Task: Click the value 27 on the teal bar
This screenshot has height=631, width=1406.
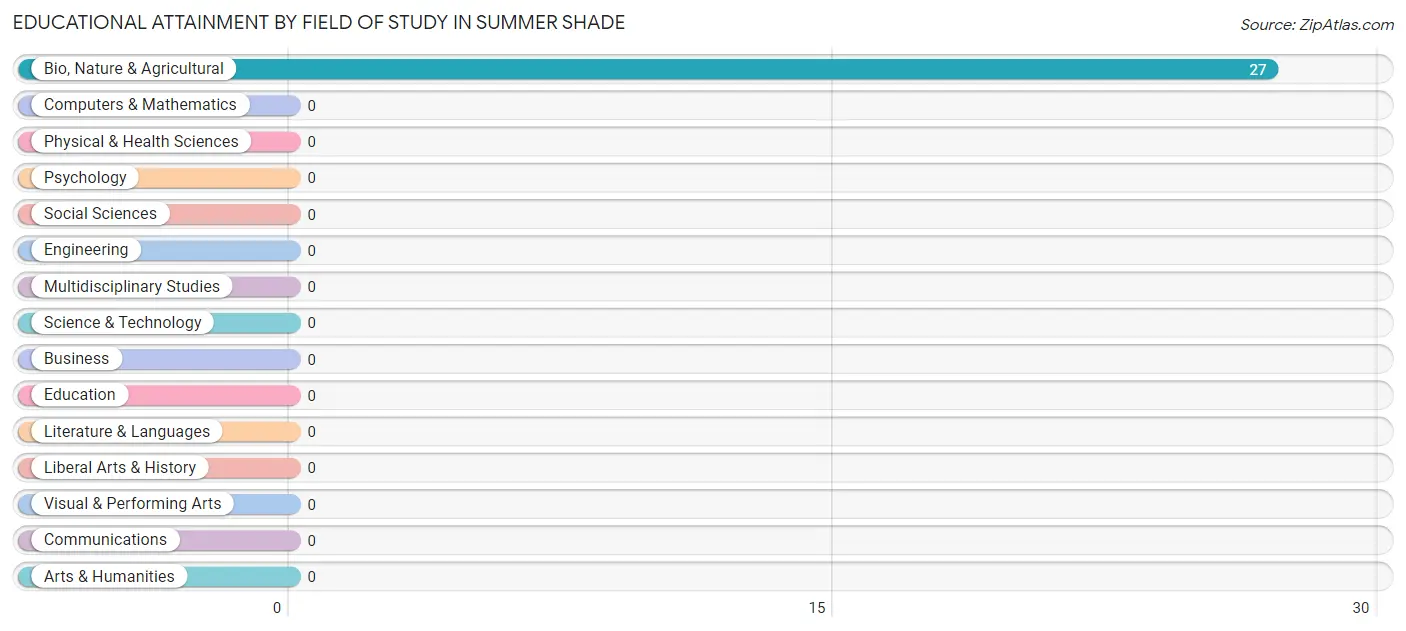Action: tap(1258, 70)
